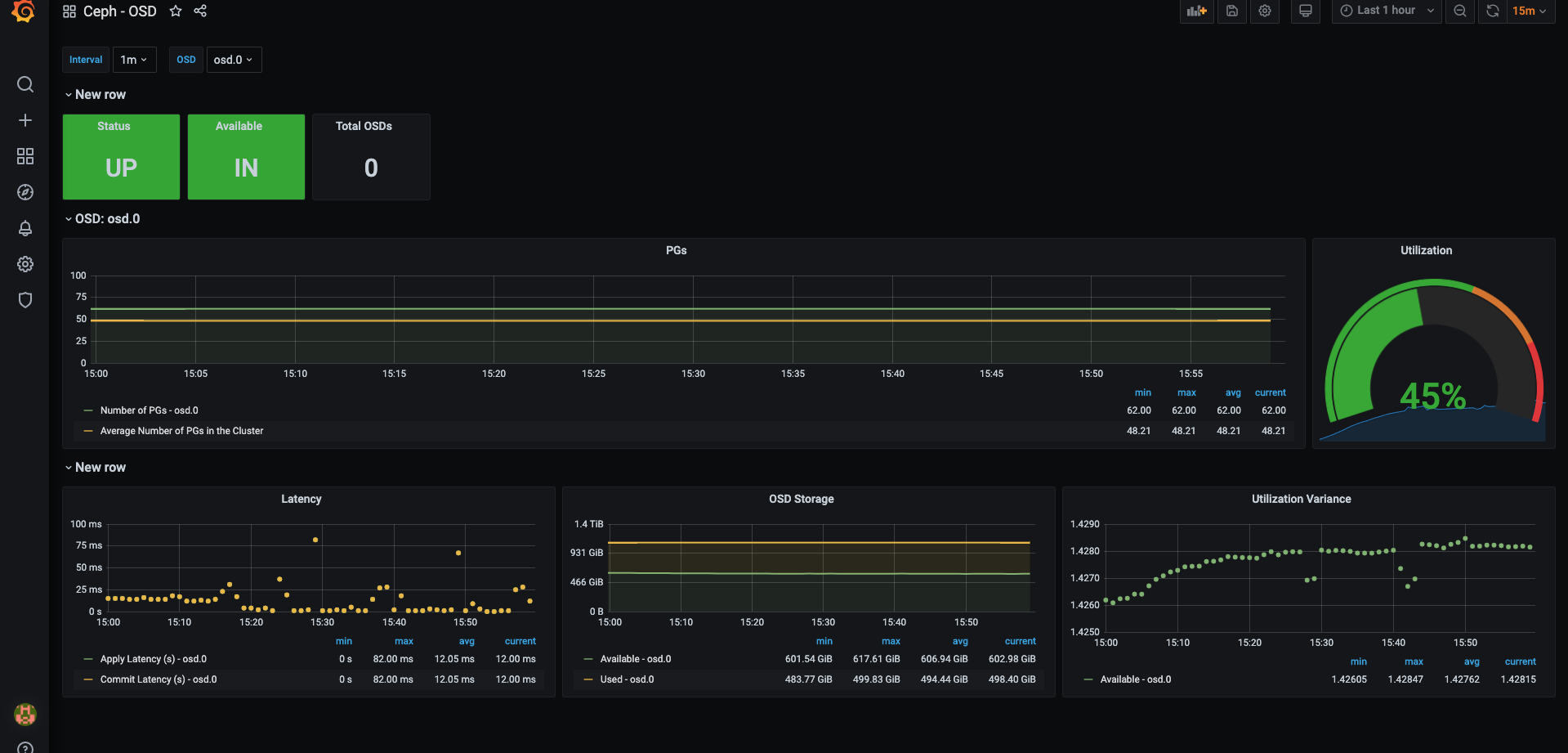The image size is (1568, 753).
Task: Open the Server Admin shield icon
Action: tap(25, 300)
